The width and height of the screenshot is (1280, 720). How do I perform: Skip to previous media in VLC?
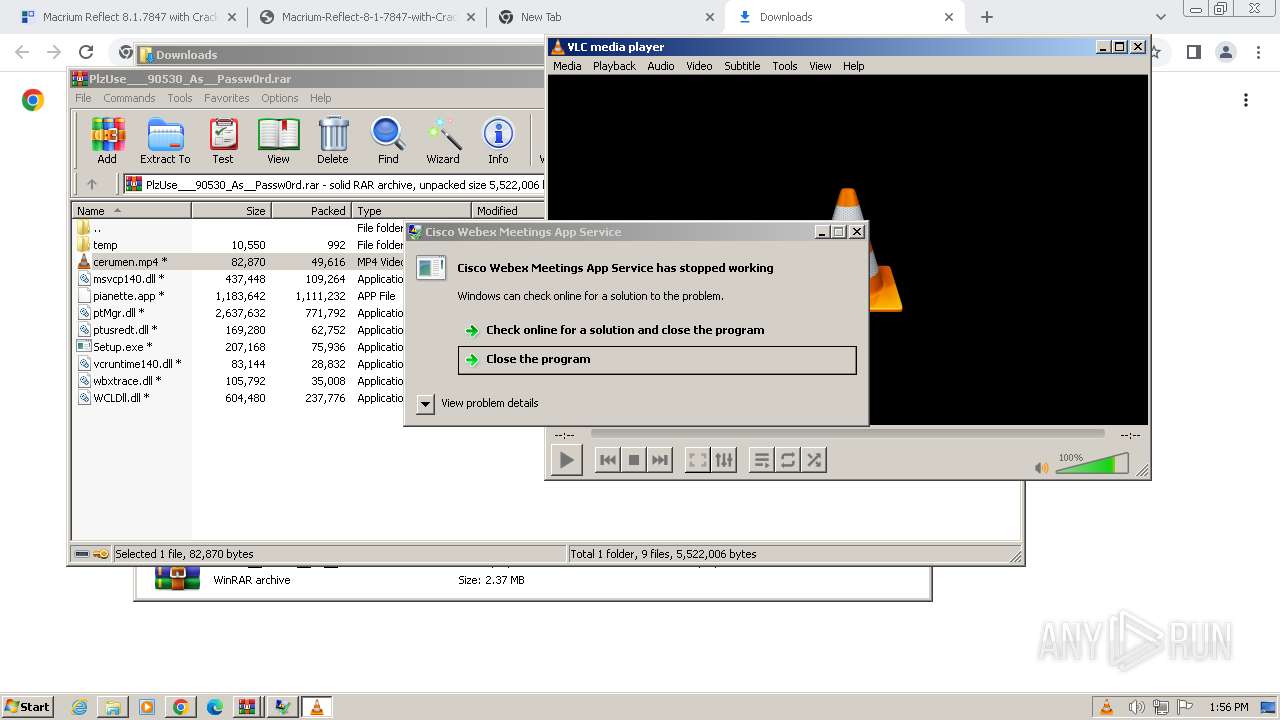(x=607, y=460)
